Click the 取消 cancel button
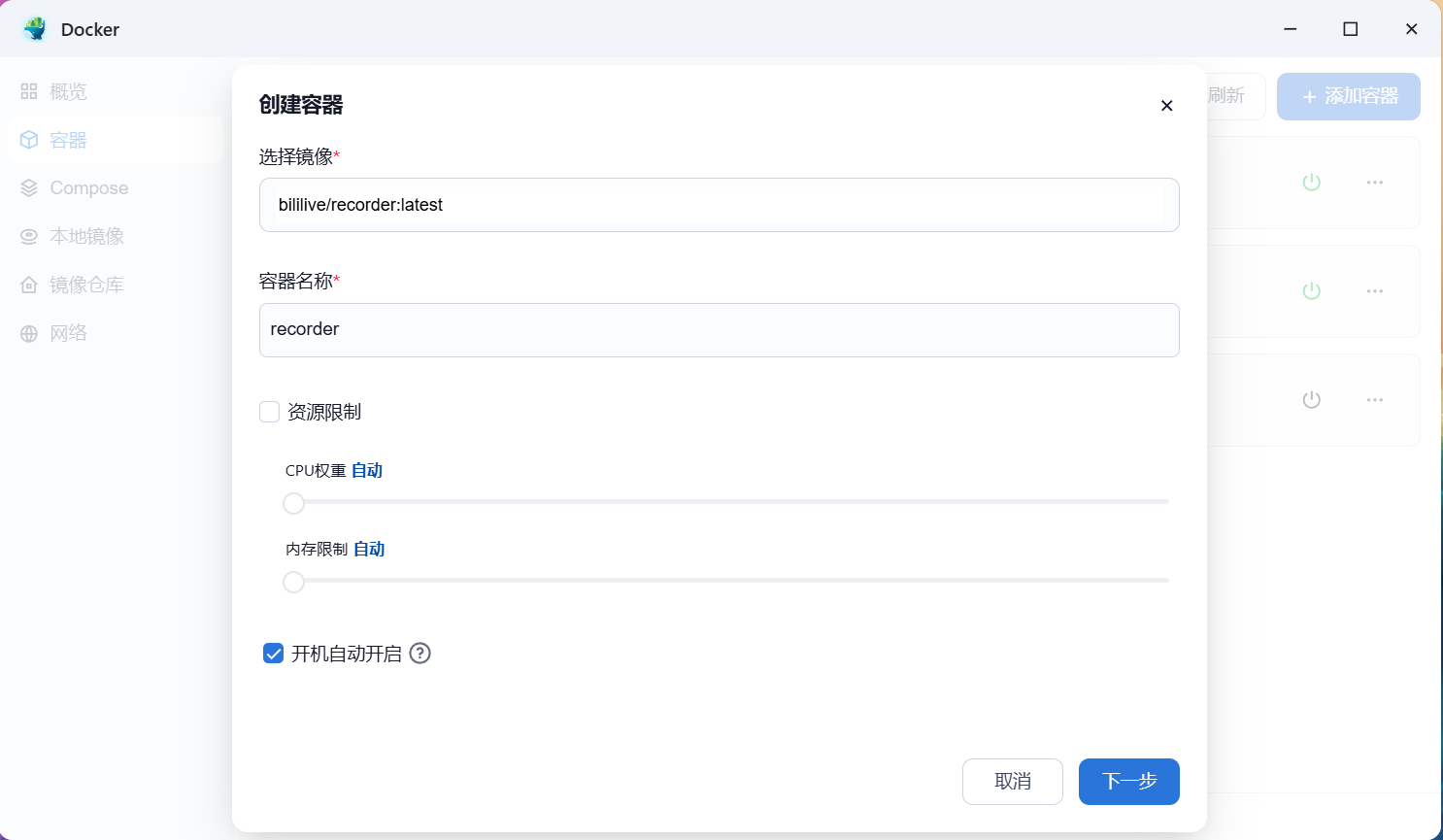The height and width of the screenshot is (840, 1443). (1013, 782)
